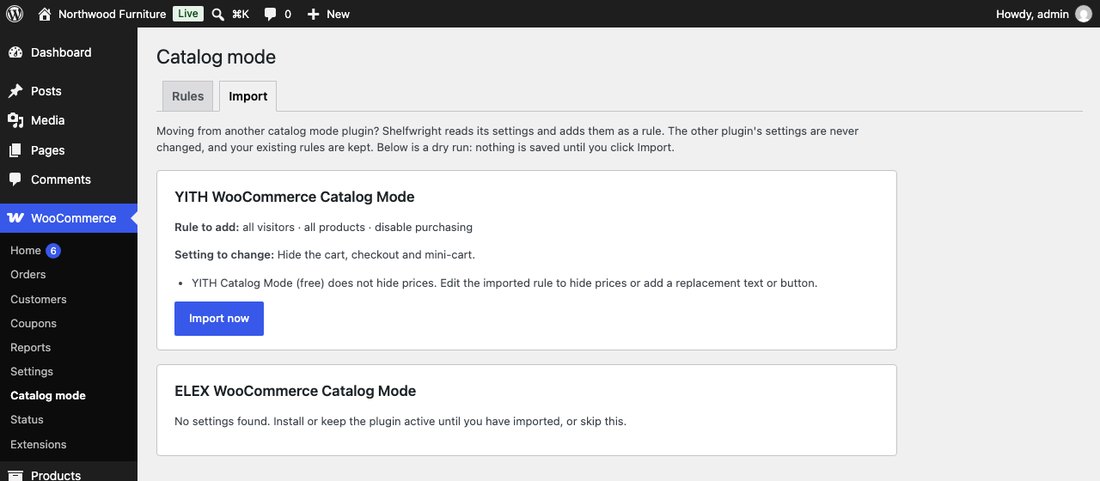Open WooCommerce Home submenu
This screenshot has width=1100, height=481.
coord(26,250)
